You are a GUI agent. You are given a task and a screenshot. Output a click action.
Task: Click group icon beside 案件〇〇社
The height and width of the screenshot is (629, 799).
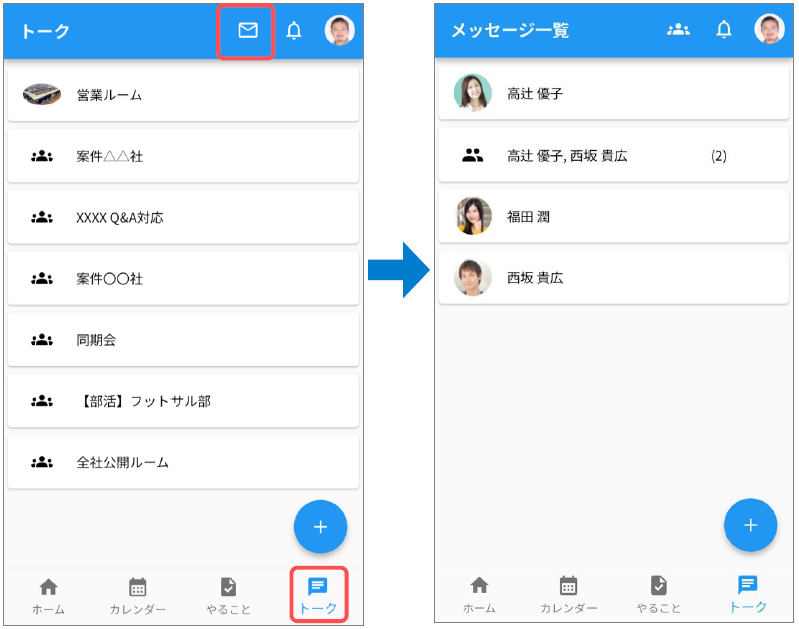click(42, 278)
